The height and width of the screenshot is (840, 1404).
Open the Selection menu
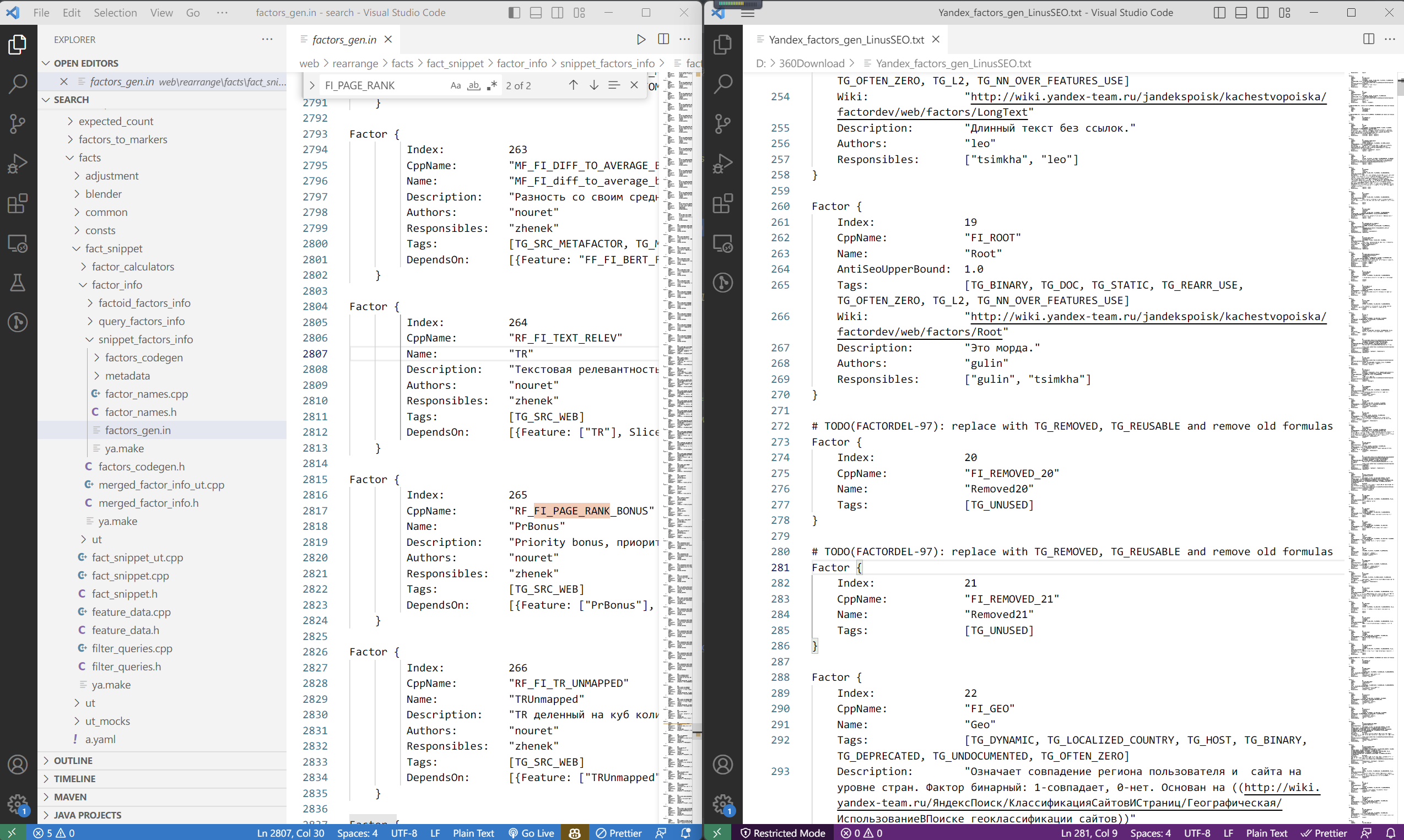point(115,13)
